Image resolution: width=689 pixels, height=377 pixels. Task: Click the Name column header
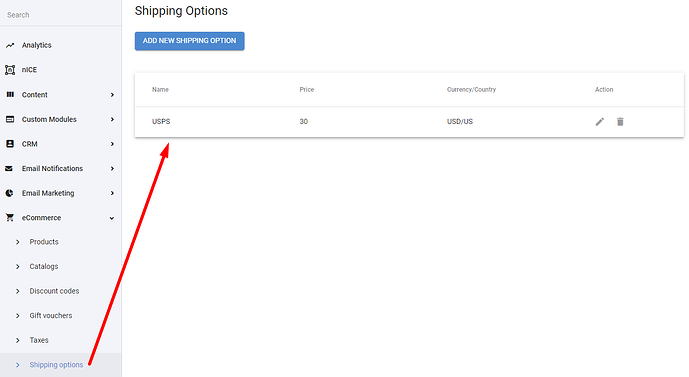click(160, 89)
